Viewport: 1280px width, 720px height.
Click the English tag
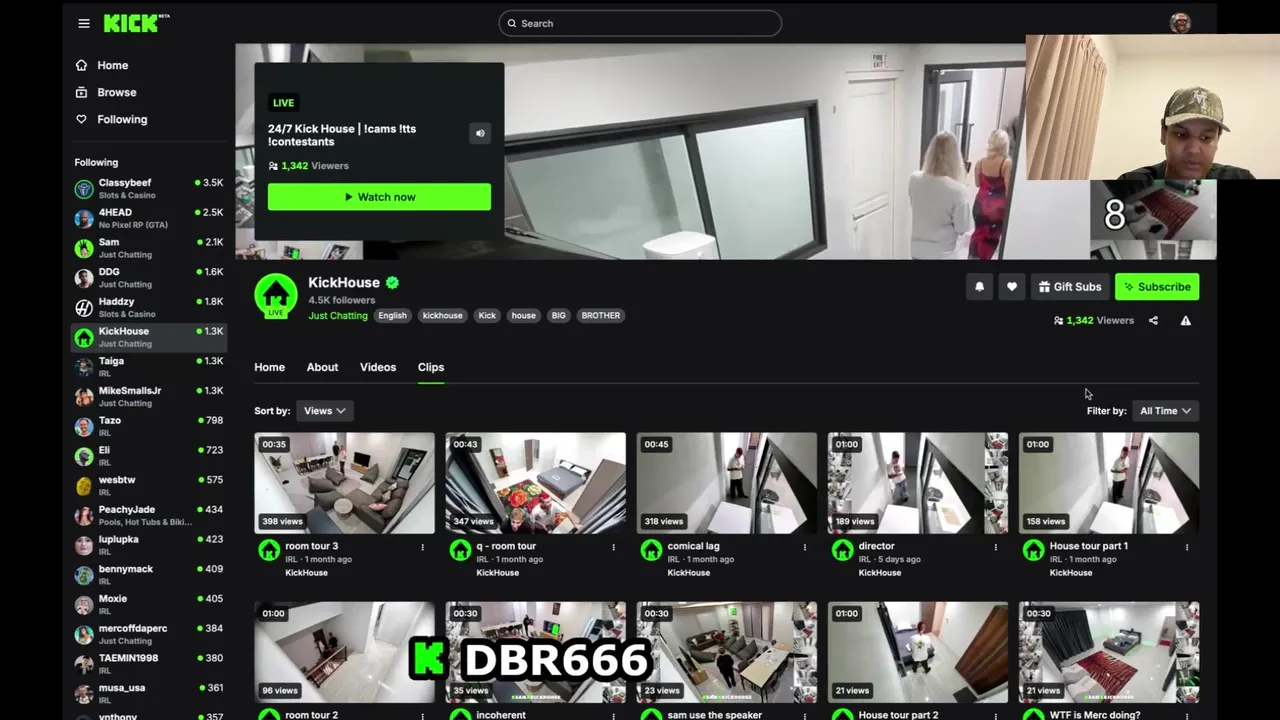click(392, 316)
